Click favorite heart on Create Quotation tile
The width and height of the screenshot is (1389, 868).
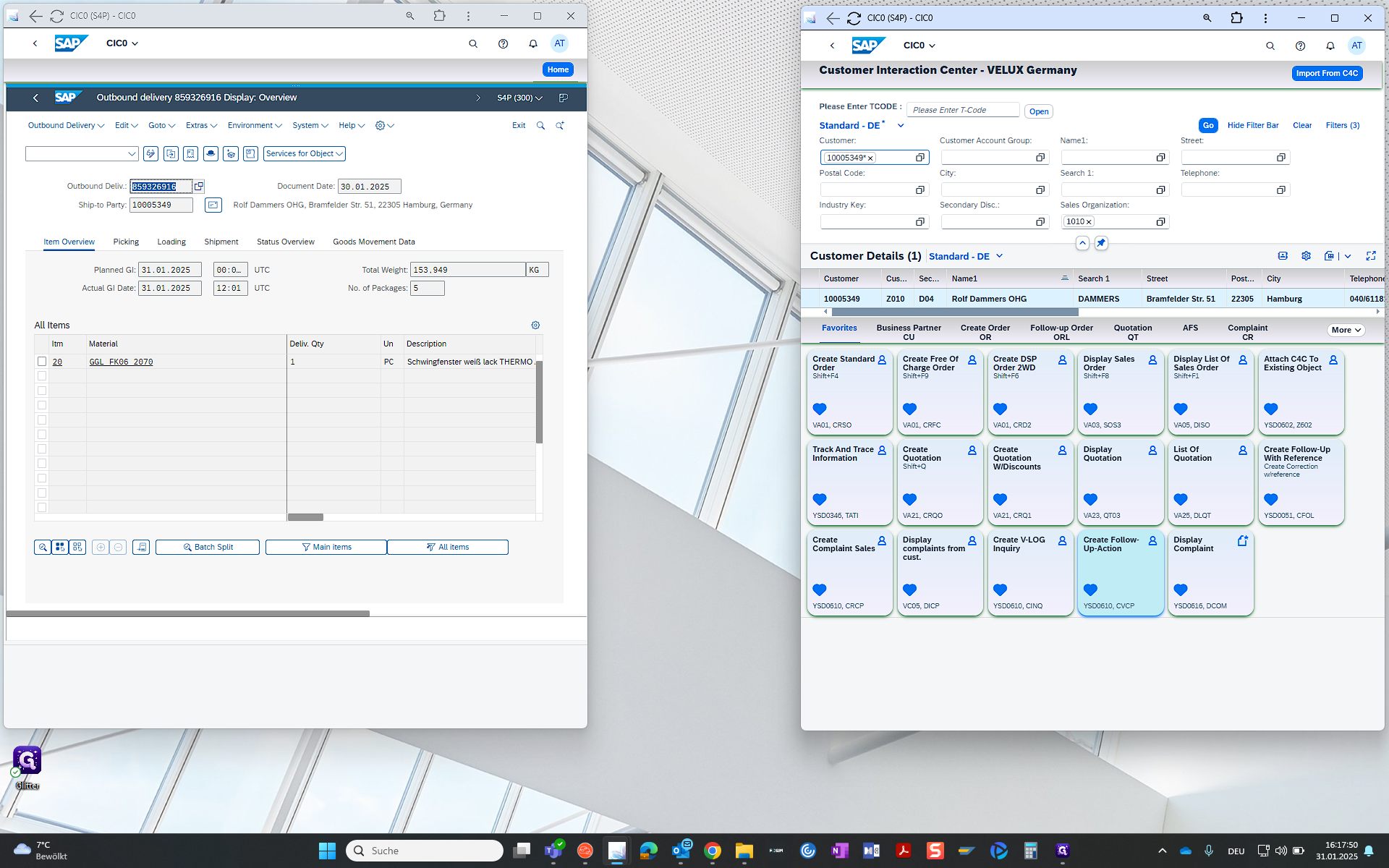tap(910, 499)
